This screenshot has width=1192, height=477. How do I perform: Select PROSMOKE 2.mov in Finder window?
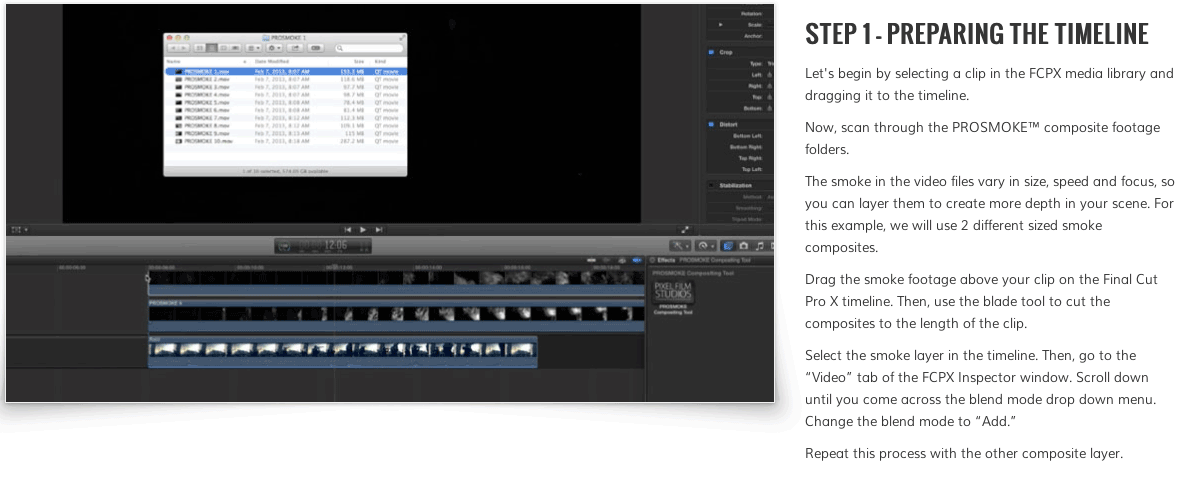(285, 79)
